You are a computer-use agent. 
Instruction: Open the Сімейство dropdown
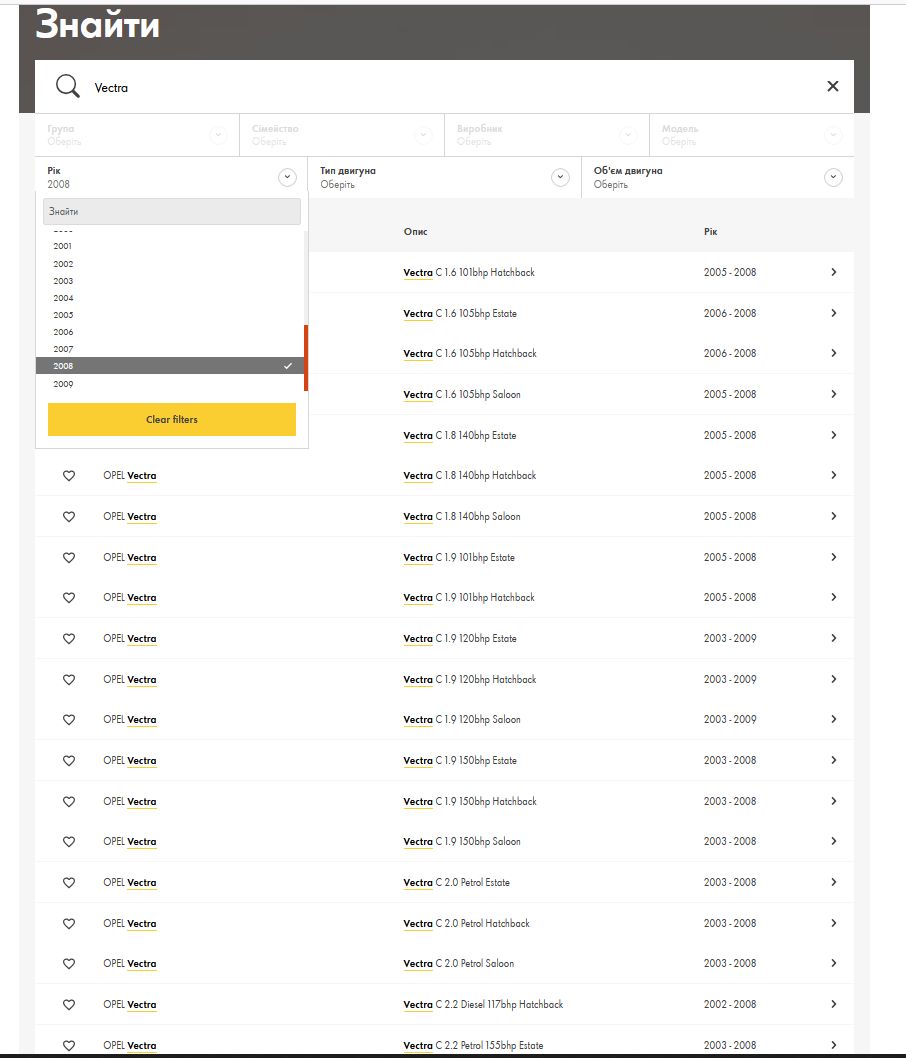[x=341, y=135]
